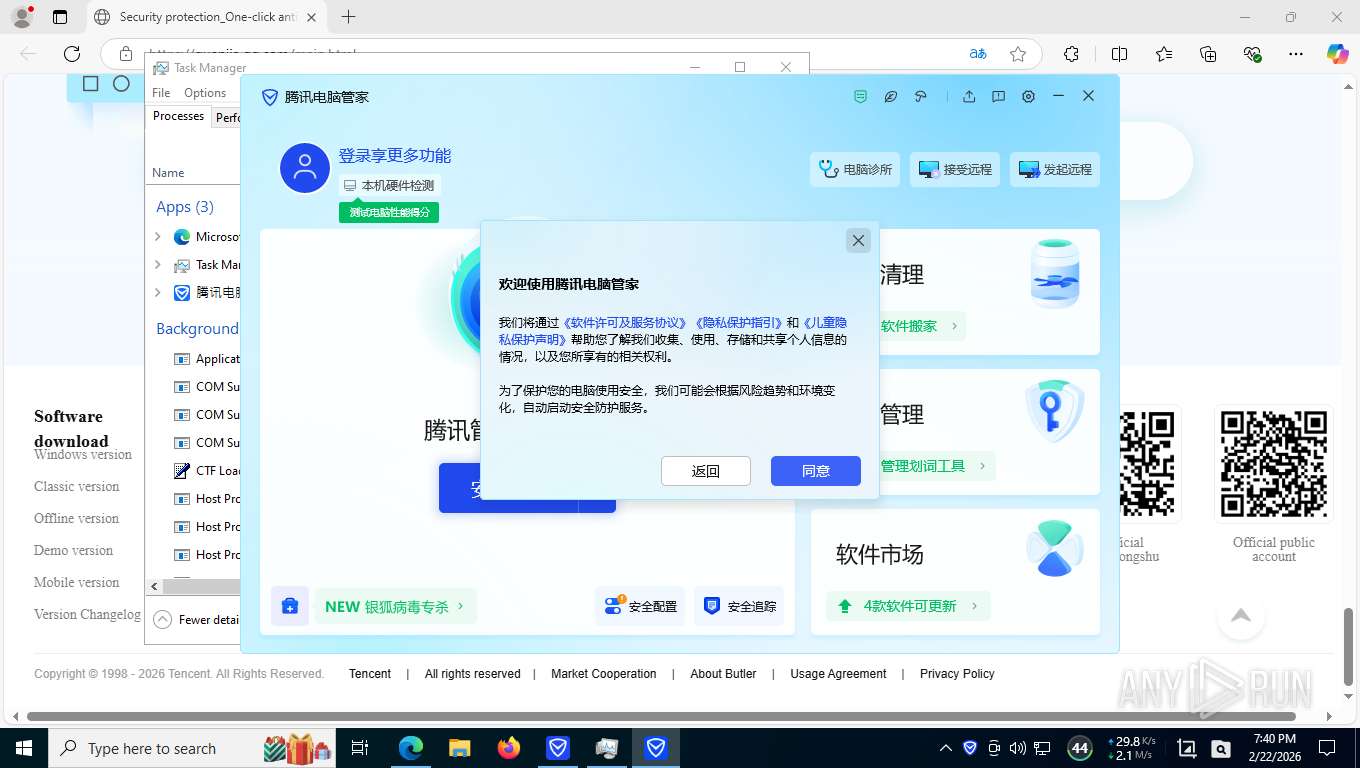The width and height of the screenshot is (1360, 768).
Task: Open 登录享更多功能 login link
Action: [395, 155]
